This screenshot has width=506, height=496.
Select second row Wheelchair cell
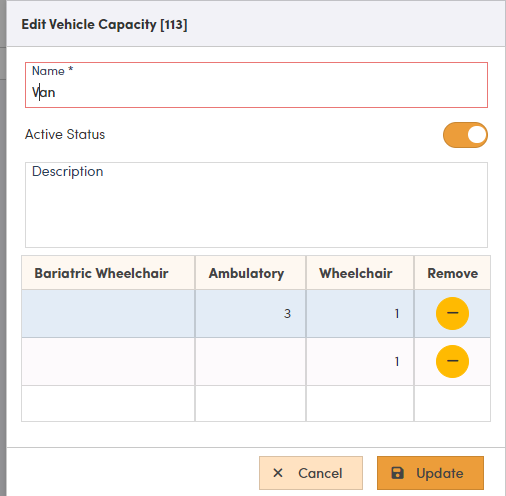[360, 362]
